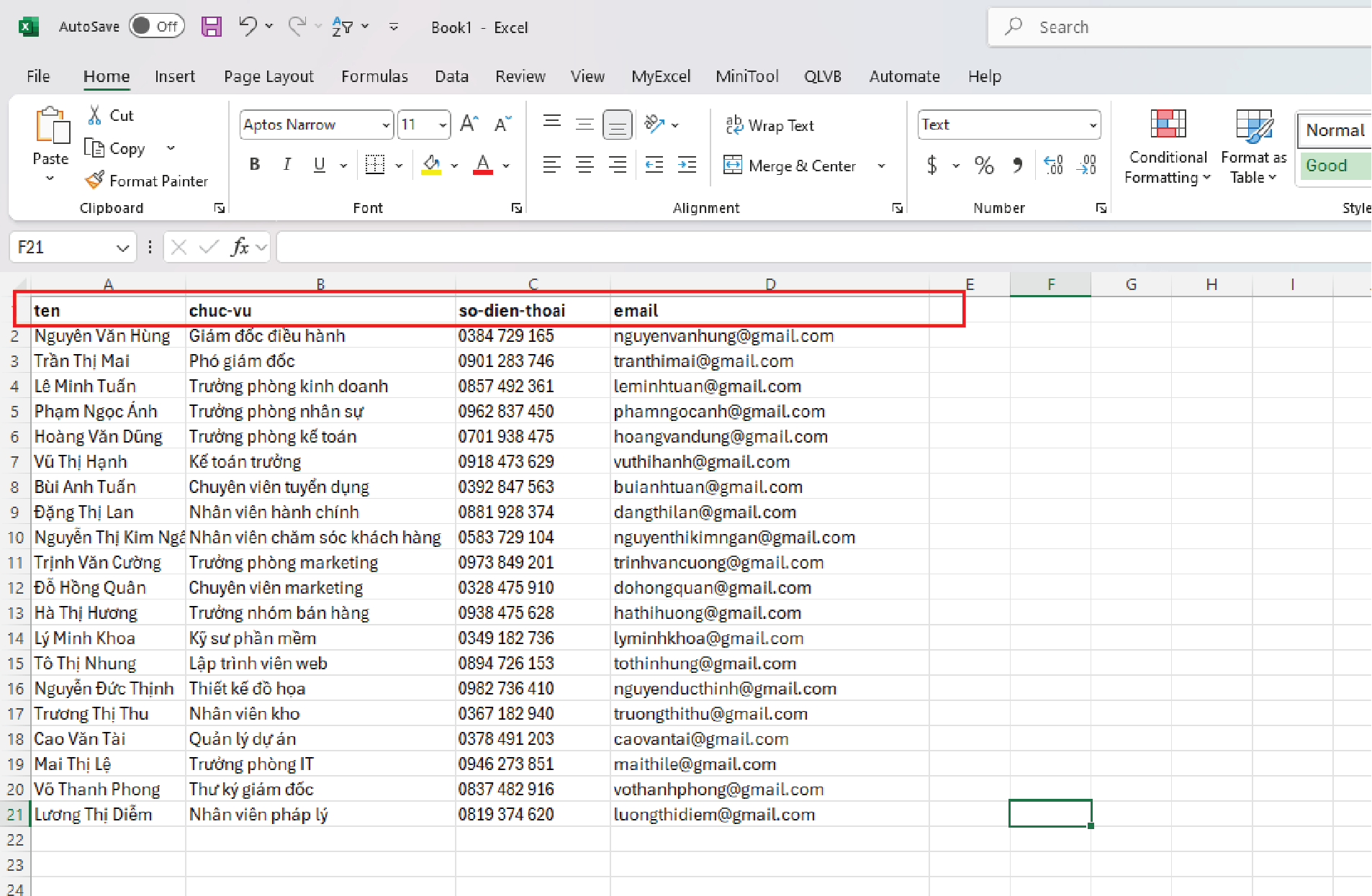Apply italic formatting

(286, 165)
